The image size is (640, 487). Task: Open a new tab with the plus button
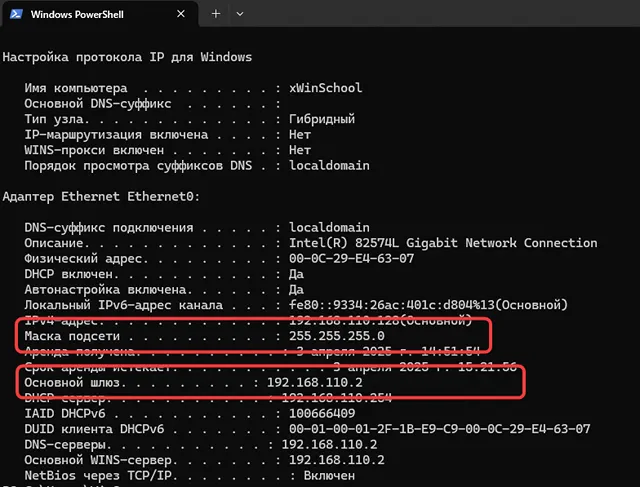point(216,14)
